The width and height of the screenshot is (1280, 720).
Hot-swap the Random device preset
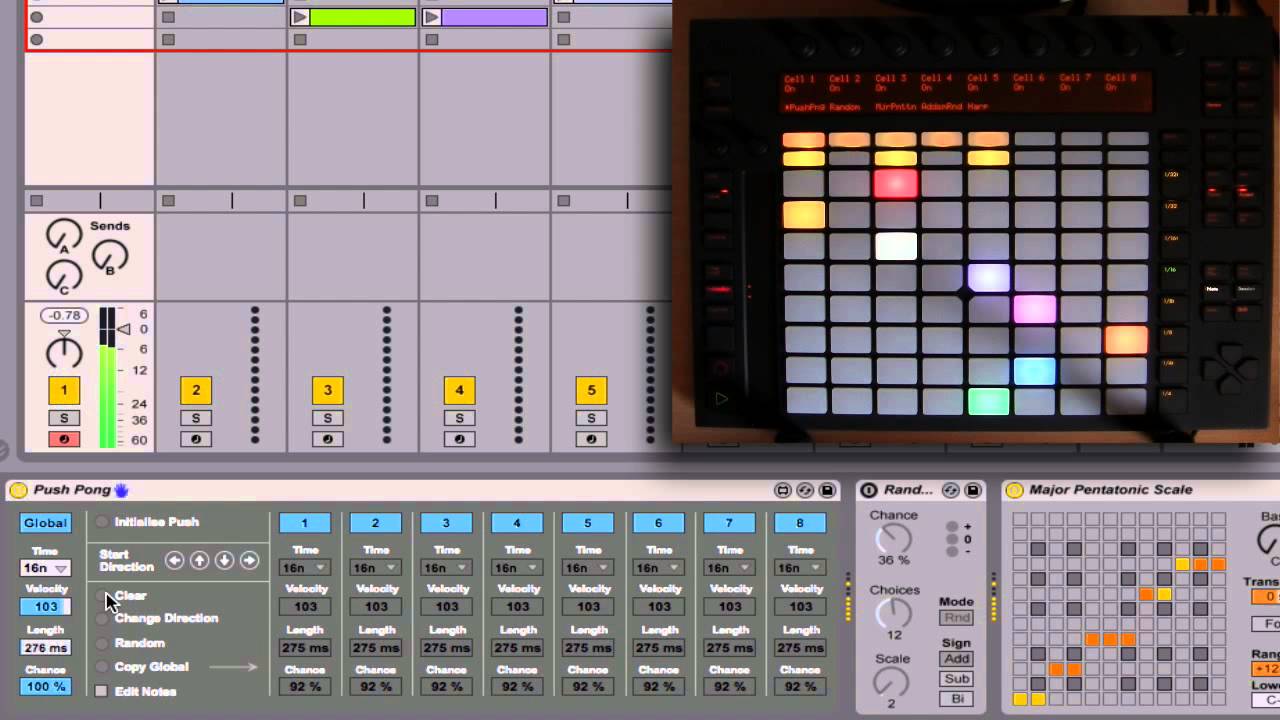coord(951,490)
